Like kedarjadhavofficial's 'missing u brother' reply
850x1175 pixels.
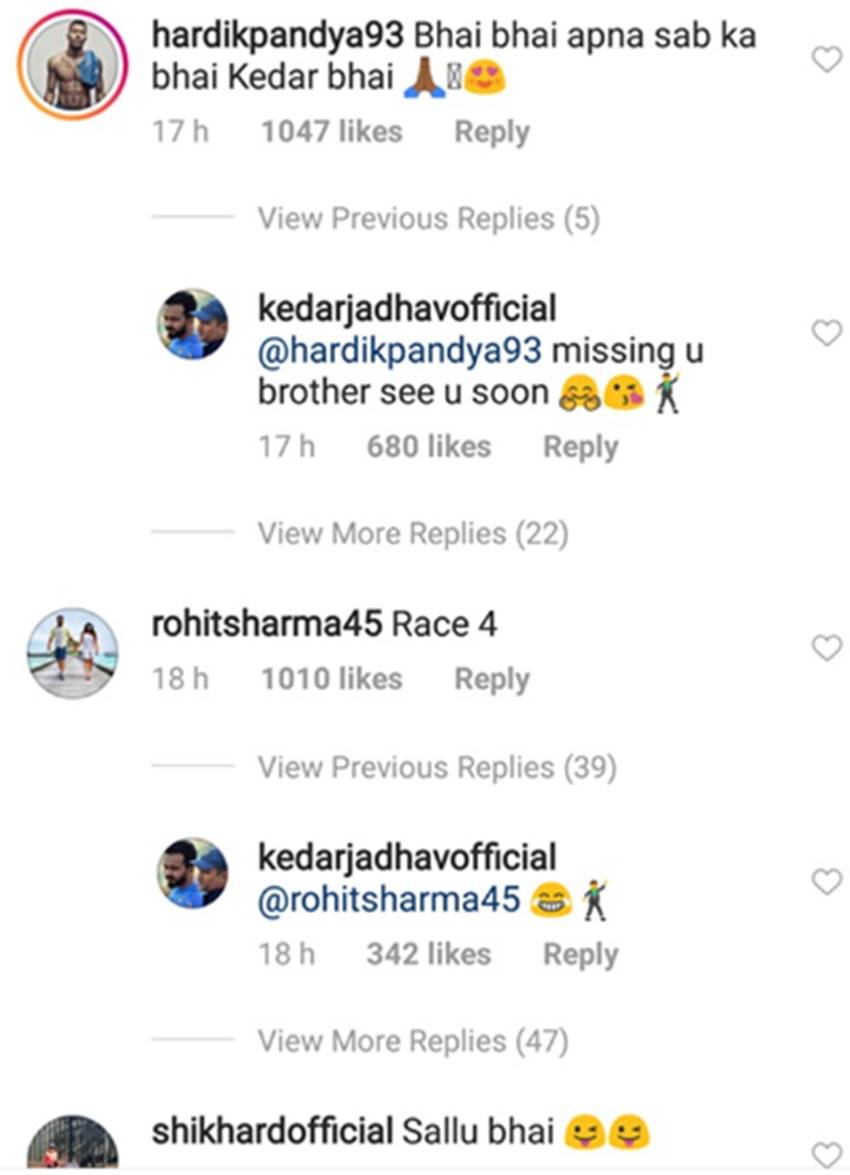826,333
